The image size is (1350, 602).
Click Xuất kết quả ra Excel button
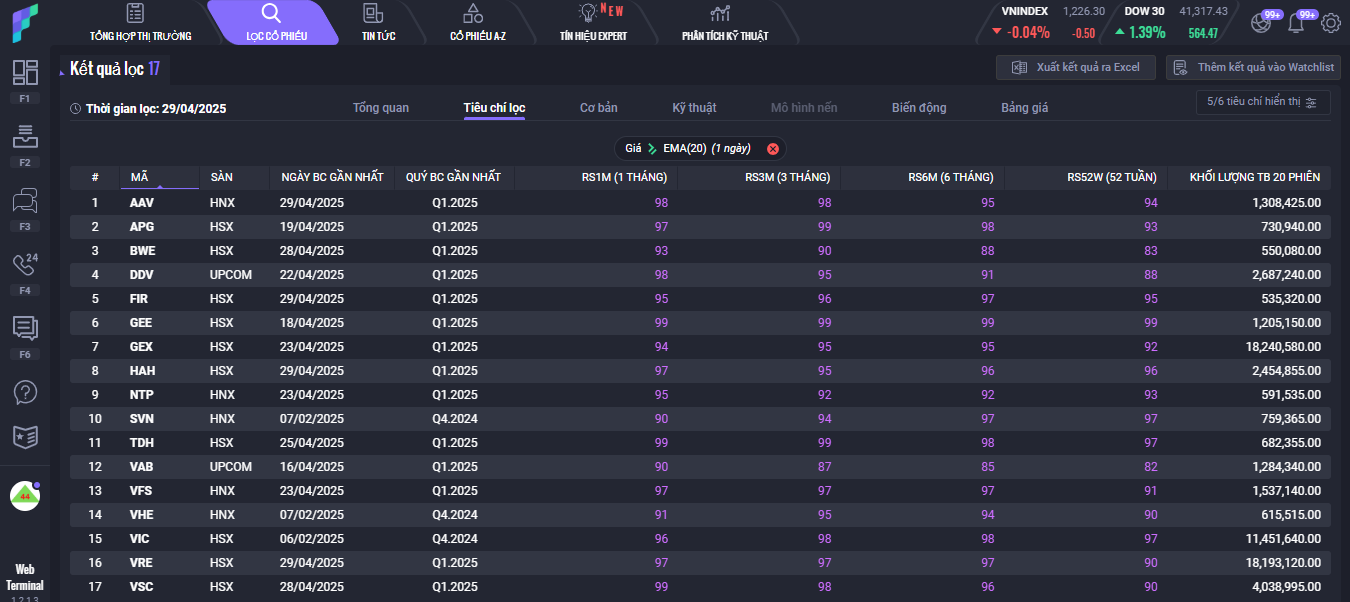pos(1075,67)
